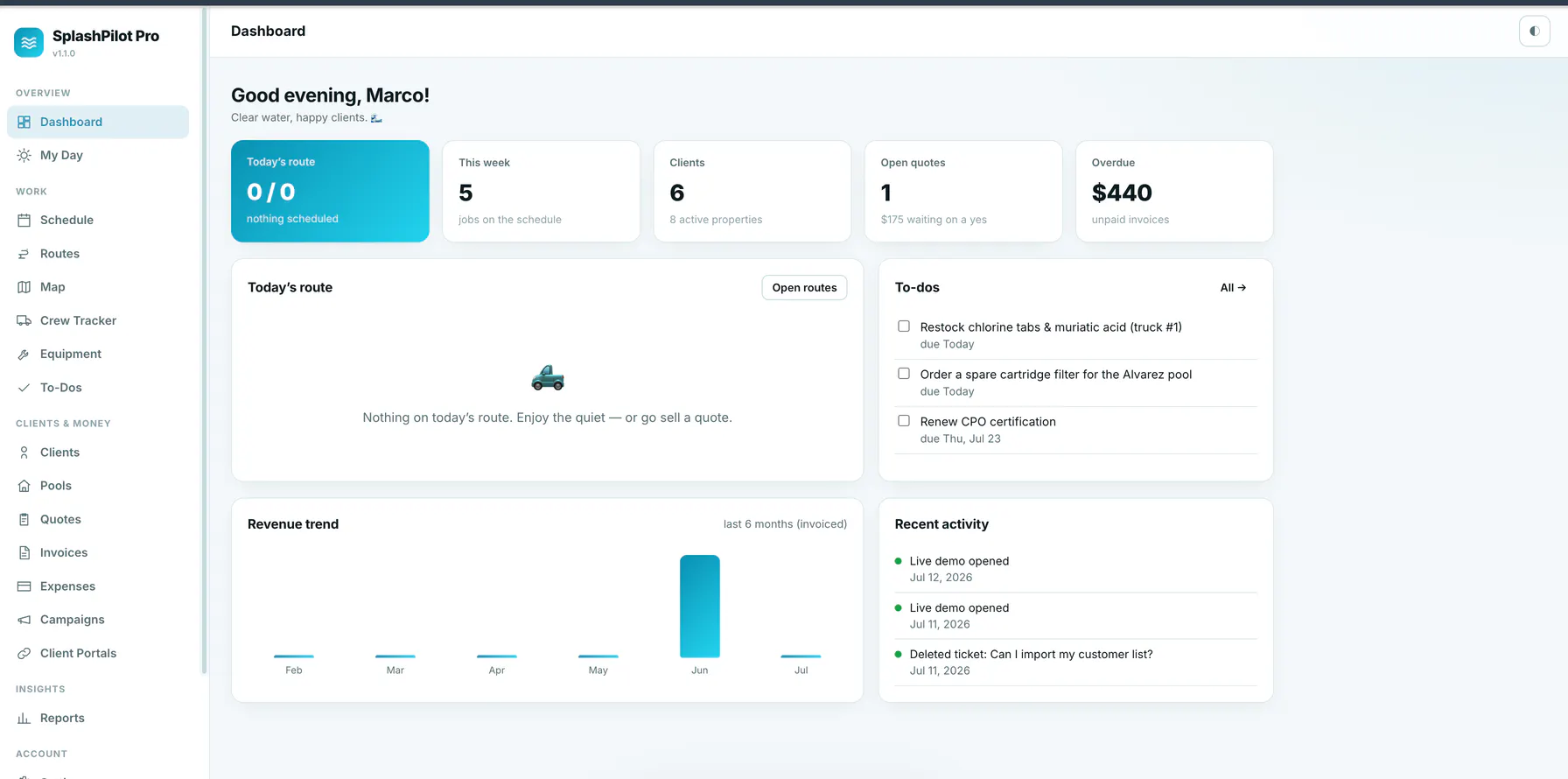Check the Restock chlorine tabs to-do
Screen dimensions: 1568x779
(x=904, y=326)
